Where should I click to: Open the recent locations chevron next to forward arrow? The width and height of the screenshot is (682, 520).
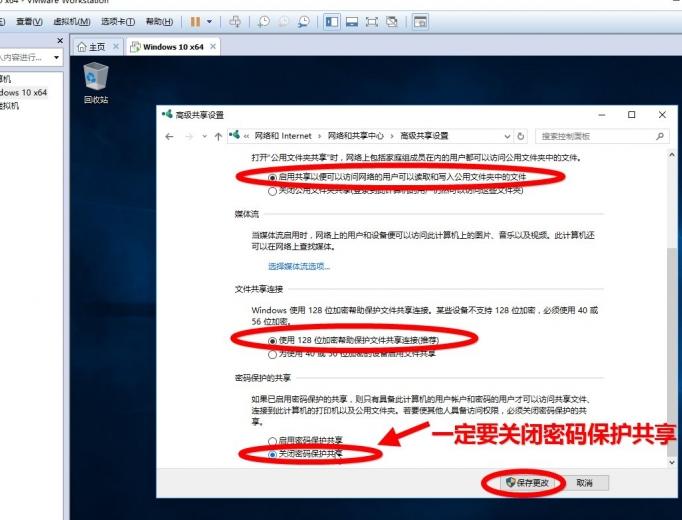point(204,137)
